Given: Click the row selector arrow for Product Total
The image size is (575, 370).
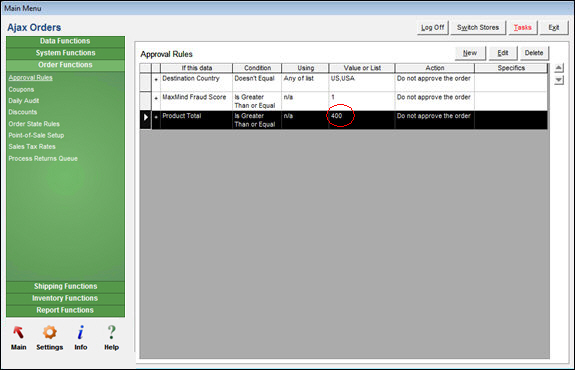Looking at the screenshot, I should click(146, 117).
